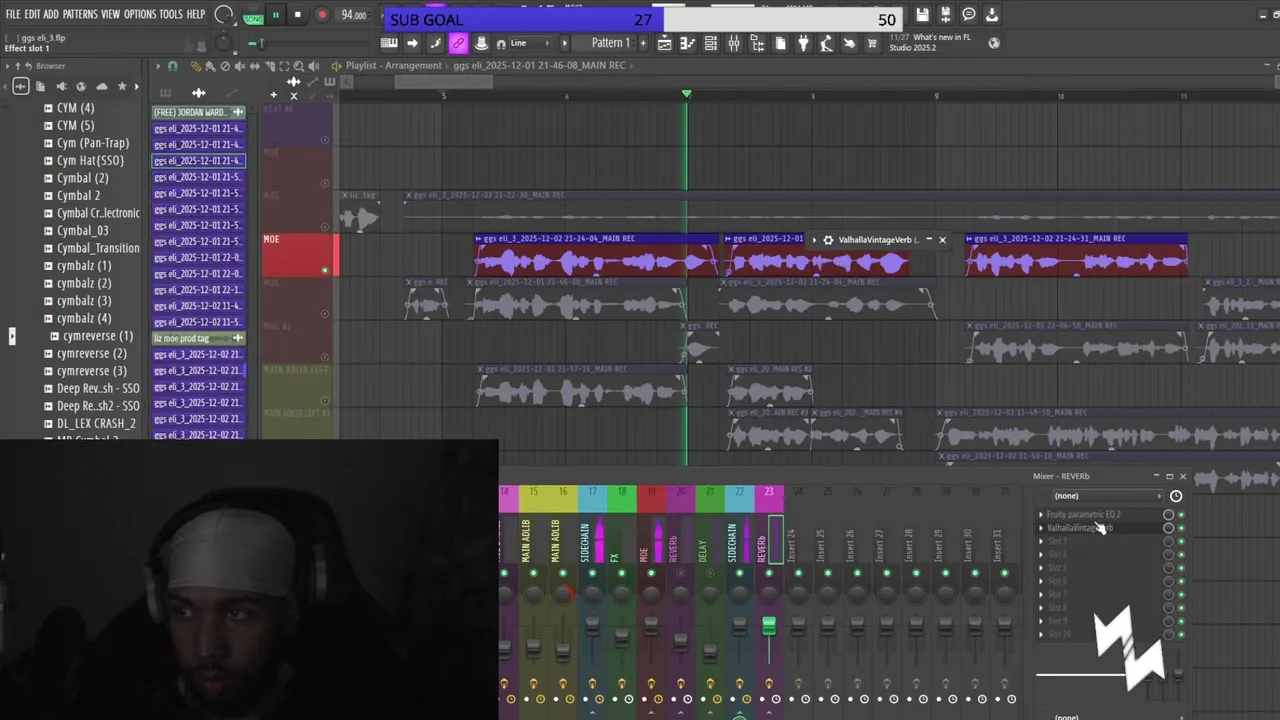The image size is (1280, 720).
Task: Click the red record button
Action: tap(322, 15)
